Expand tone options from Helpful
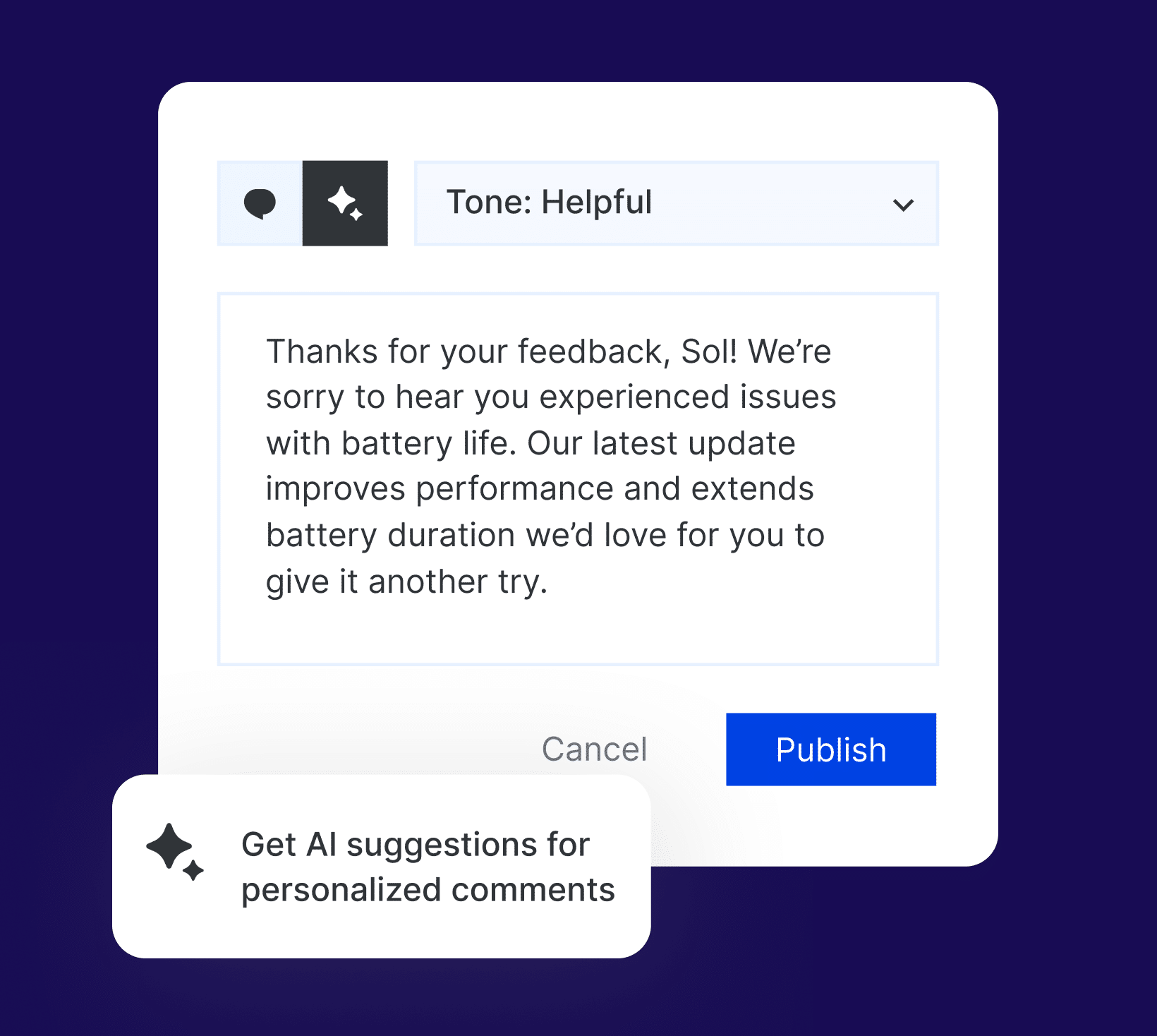Image resolution: width=1157 pixels, height=1036 pixels. point(676,203)
